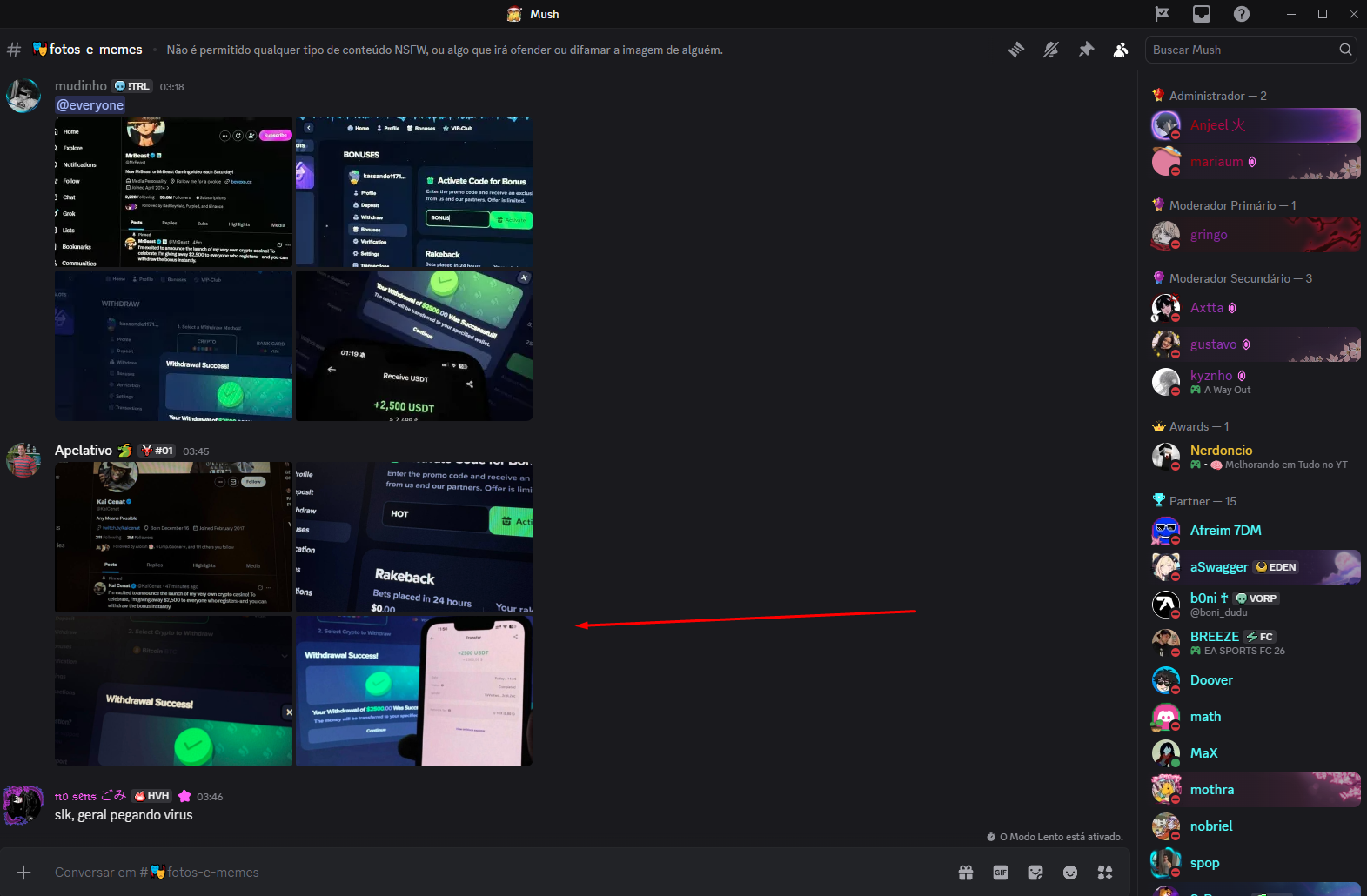Click the Apelativo username
This screenshot has width=1367, height=896.
[x=84, y=451]
